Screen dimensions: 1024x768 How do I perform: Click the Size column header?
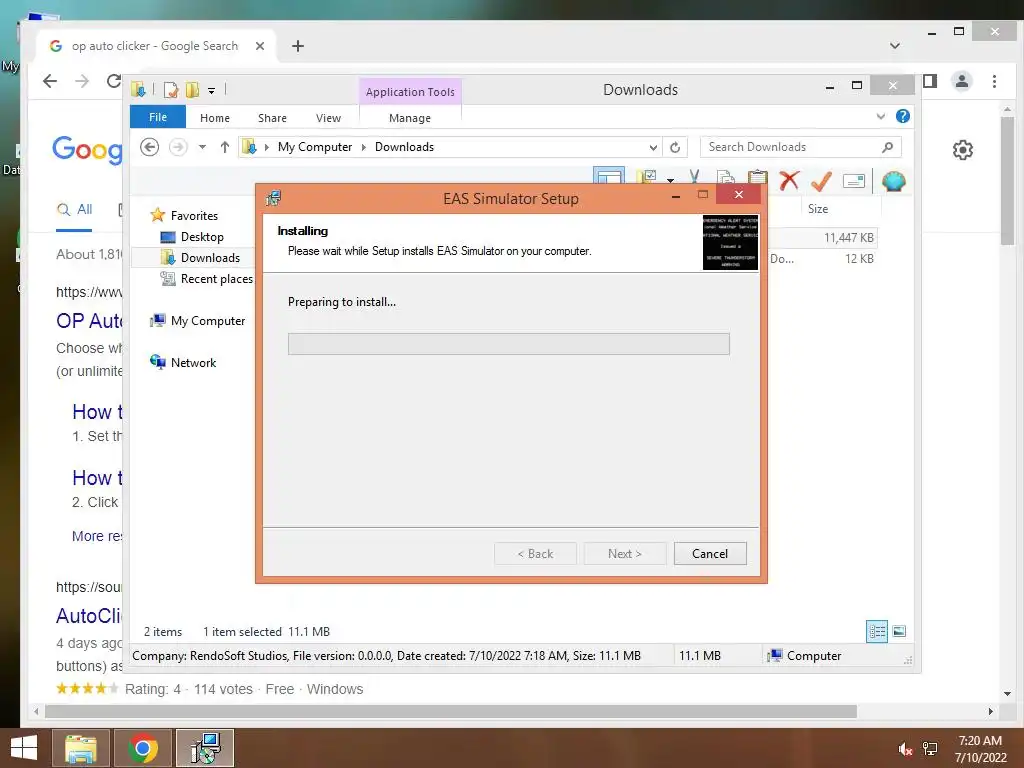[x=818, y=209]
